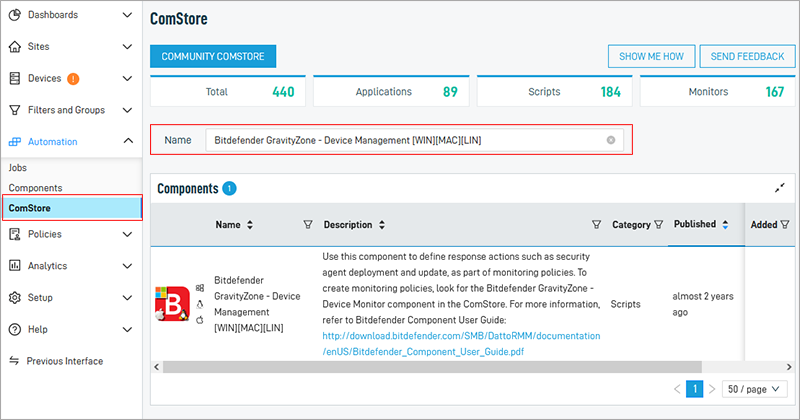Click the Components count badge

coord(230,188)
